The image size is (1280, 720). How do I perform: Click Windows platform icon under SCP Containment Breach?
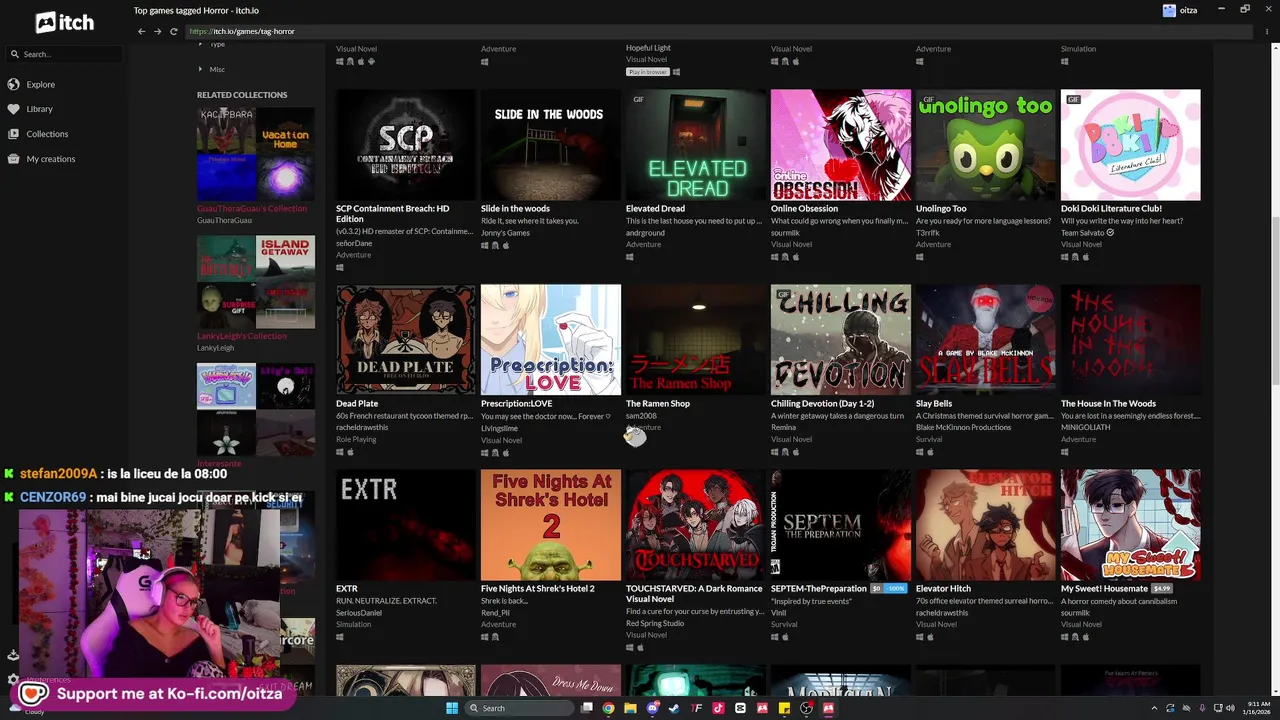tap(340, 267)
